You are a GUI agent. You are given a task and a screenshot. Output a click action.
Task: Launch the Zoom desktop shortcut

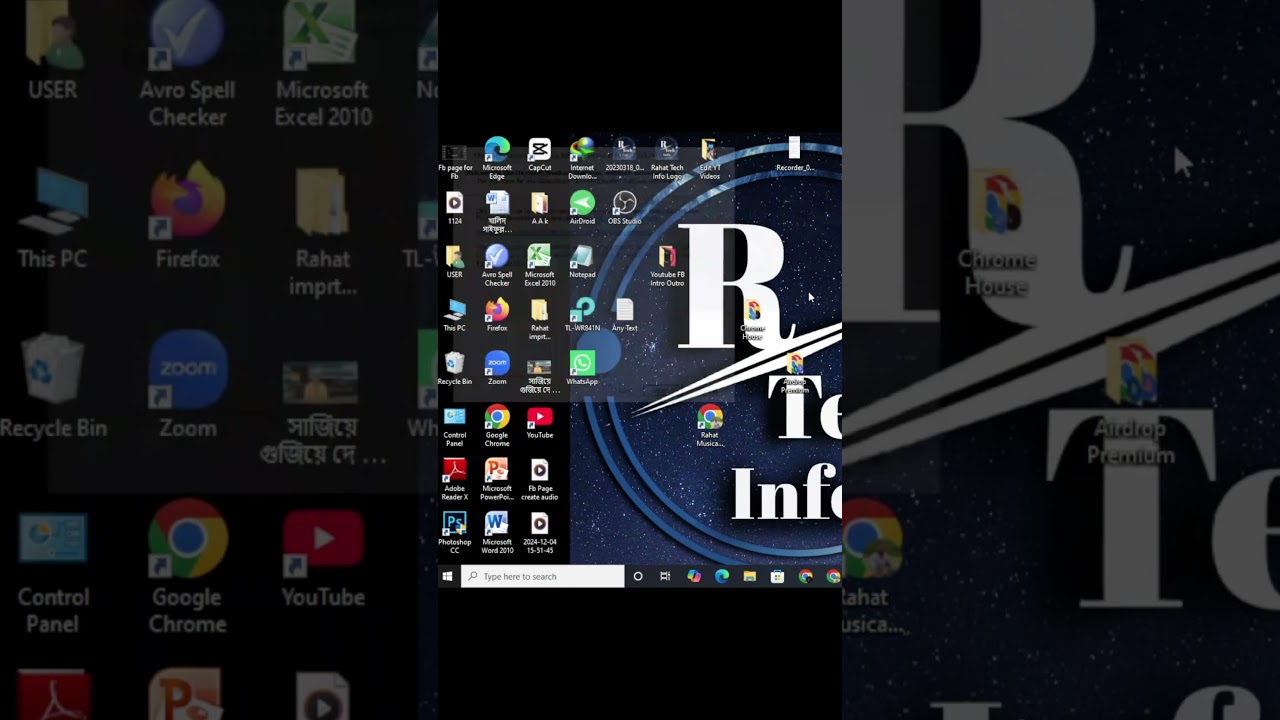click(x=497, y=369)
